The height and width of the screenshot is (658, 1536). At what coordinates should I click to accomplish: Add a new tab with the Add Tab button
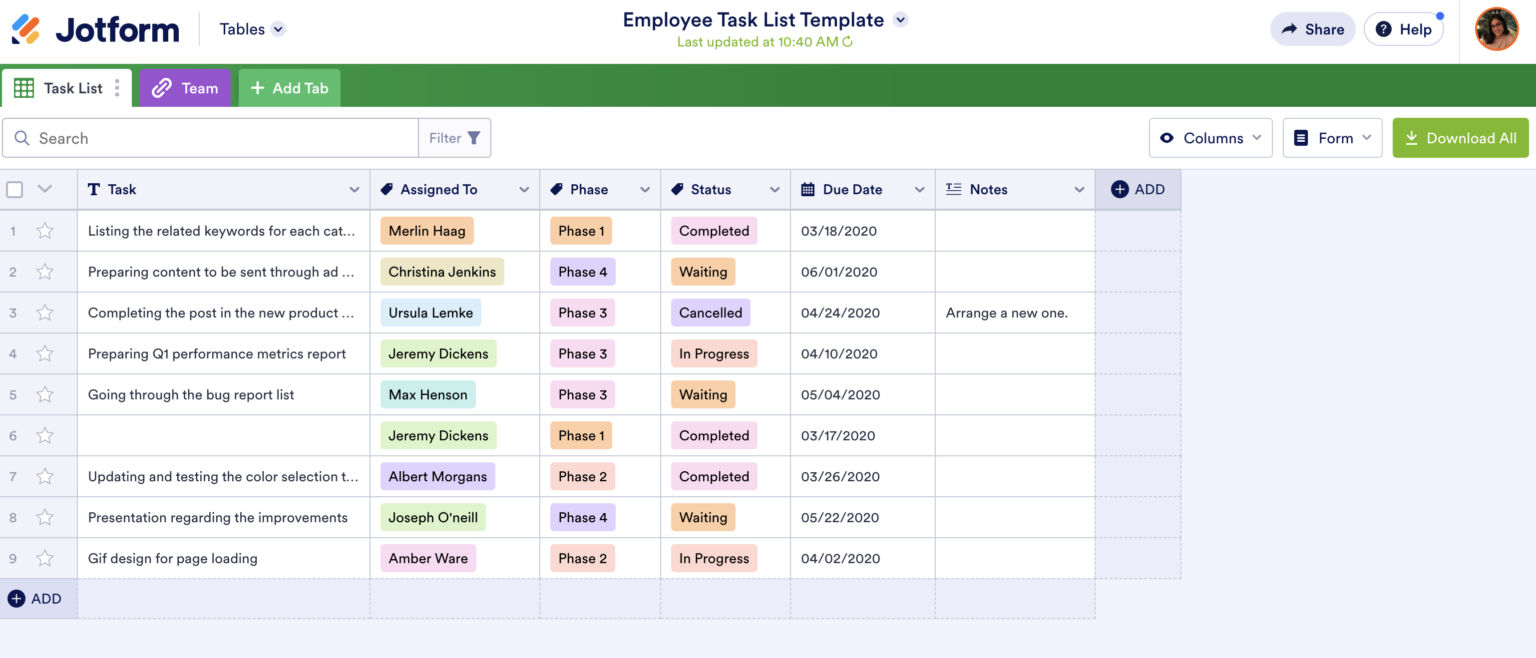point(289,88)
